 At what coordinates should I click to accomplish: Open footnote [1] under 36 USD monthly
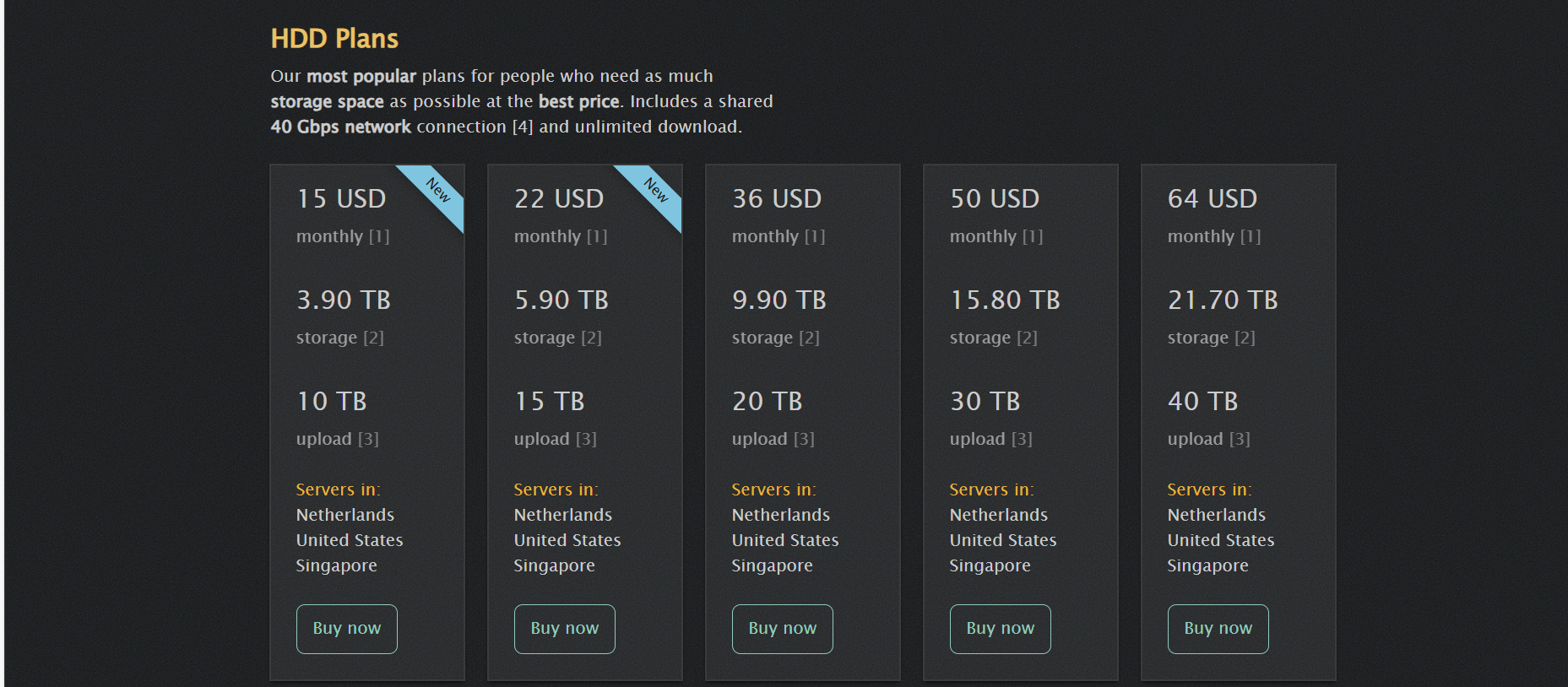pyautogui.click(x=815, y=236)
